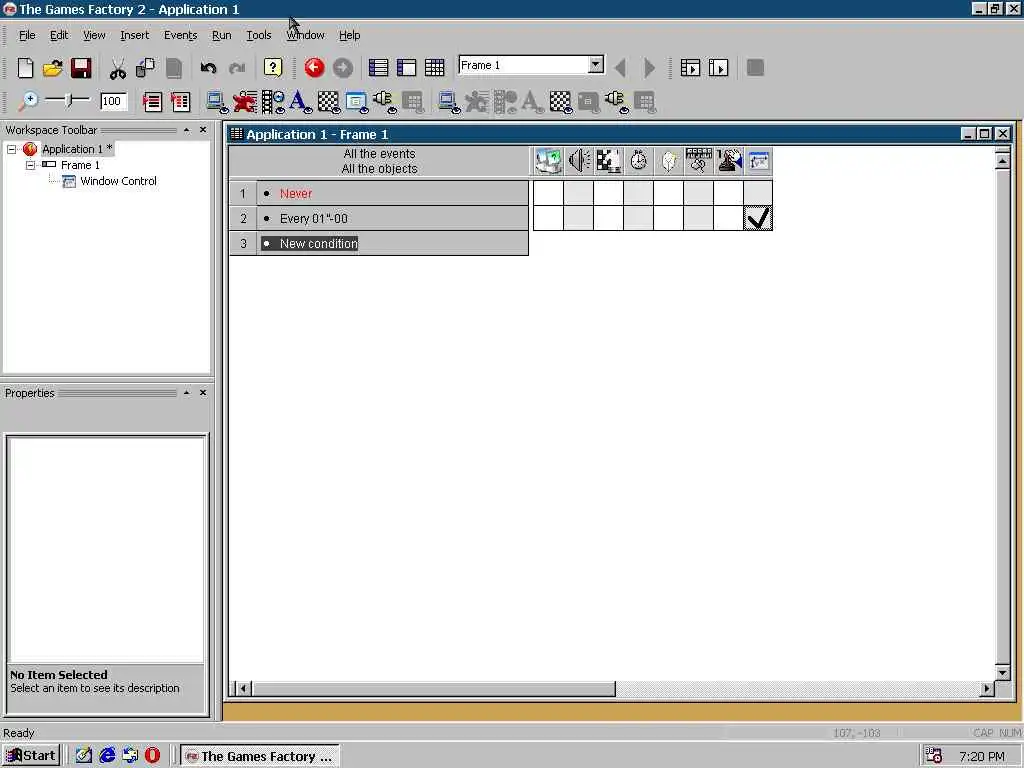
Task: Click the blue text object filter icon
Action: point(300,102)
